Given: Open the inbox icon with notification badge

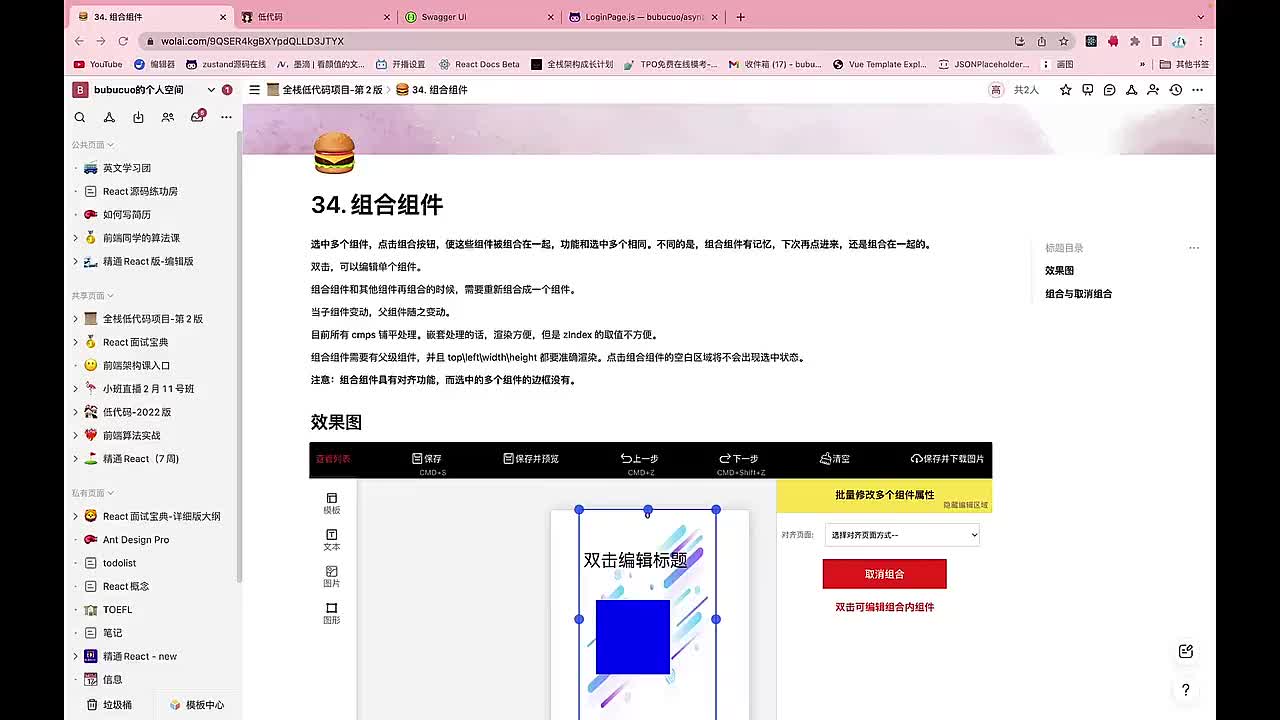Looking at the screenshot, I should pyautogui.click(x=197, y=117).
